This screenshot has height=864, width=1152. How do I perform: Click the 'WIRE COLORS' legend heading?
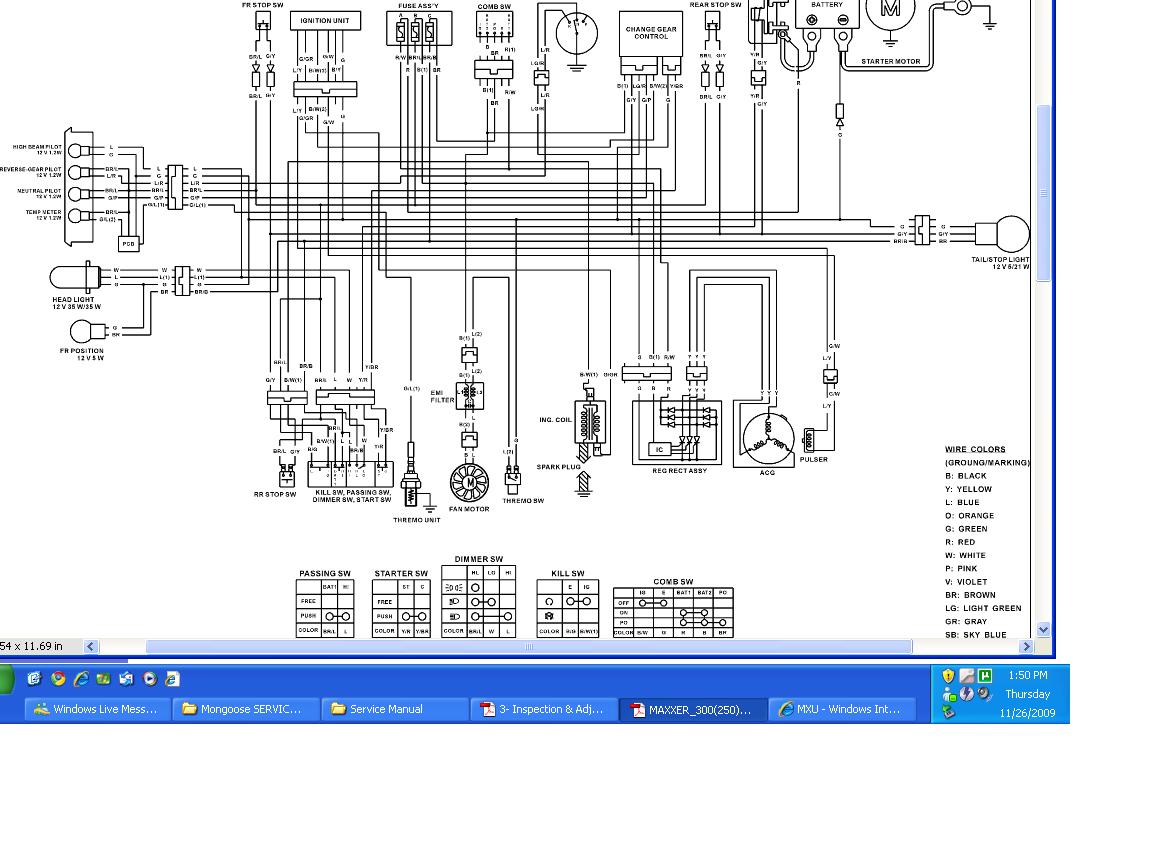click(x=975, y=450)
